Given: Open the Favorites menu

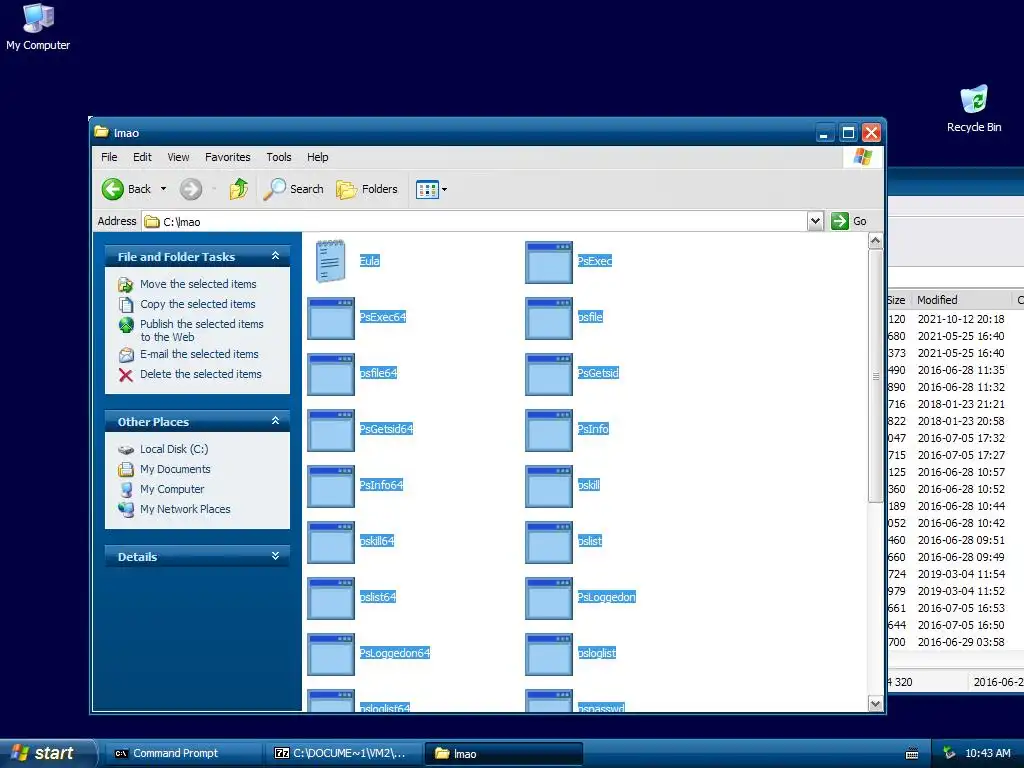Looking at the screenshot, I should pyautogui.click(x=227, y=157).
